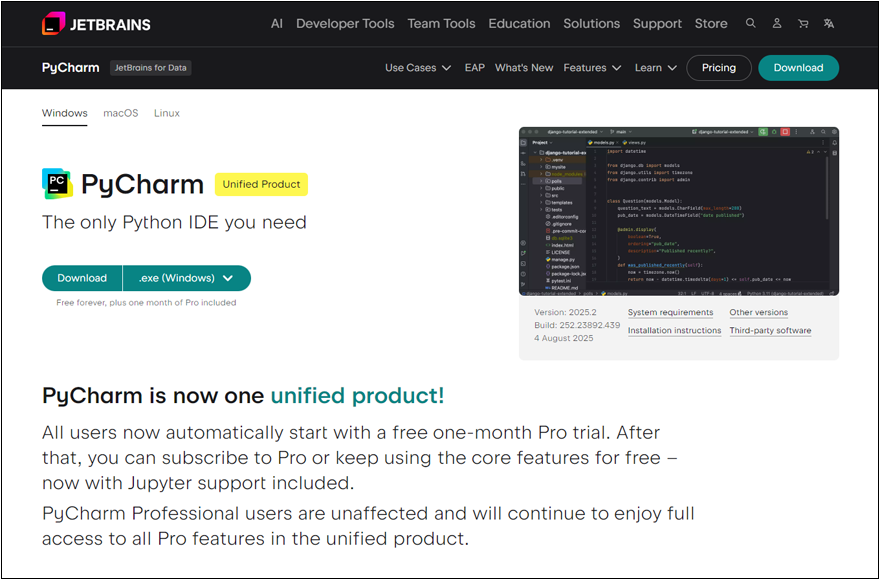Expand the Learn dropdown
Screen dimensions: 880x580
tap(656, 68)
